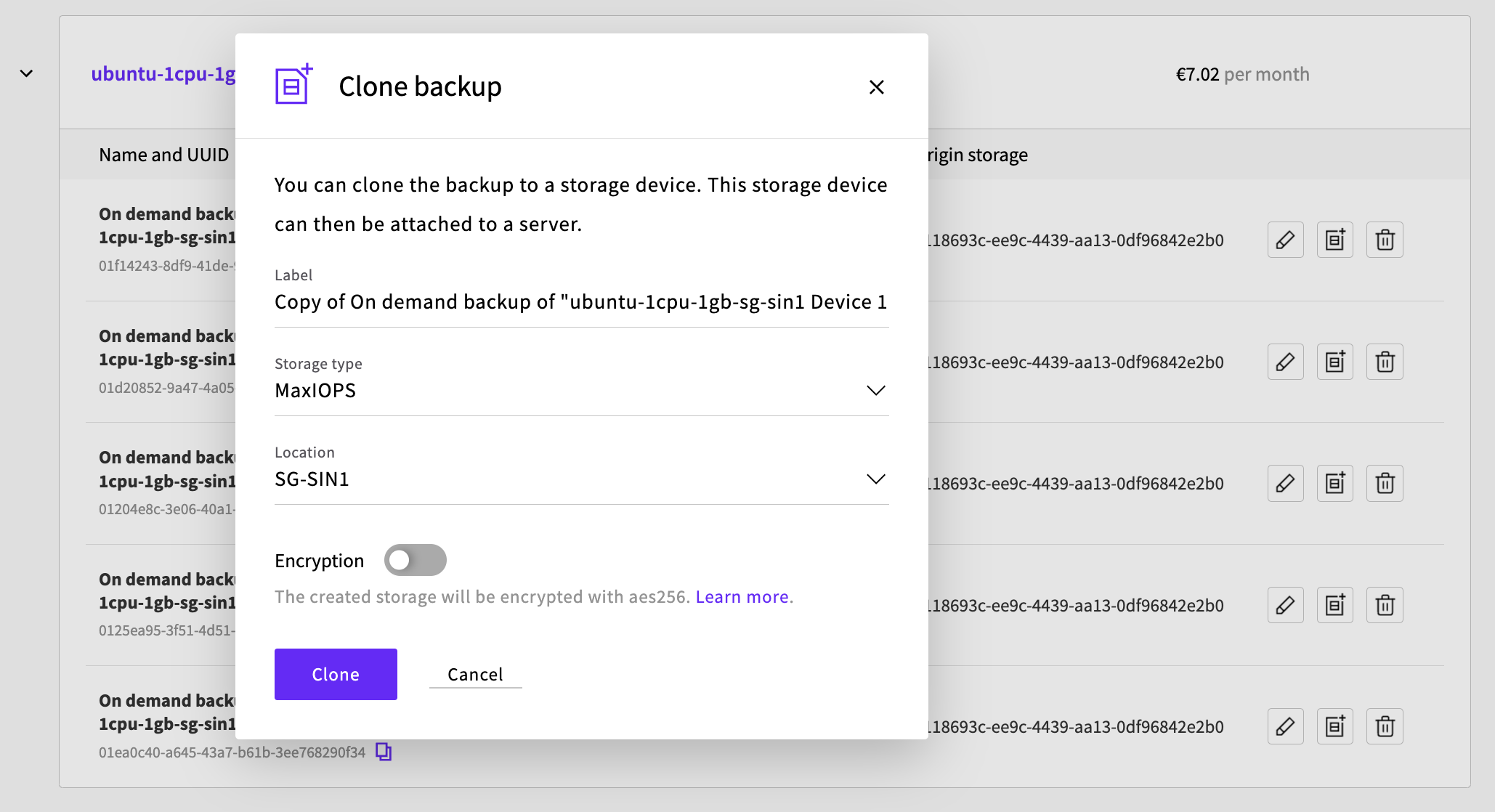1495x812 pixels.
Task: Click backup UUID 01f14243-8df9-41de text
Action: point(167,266)
